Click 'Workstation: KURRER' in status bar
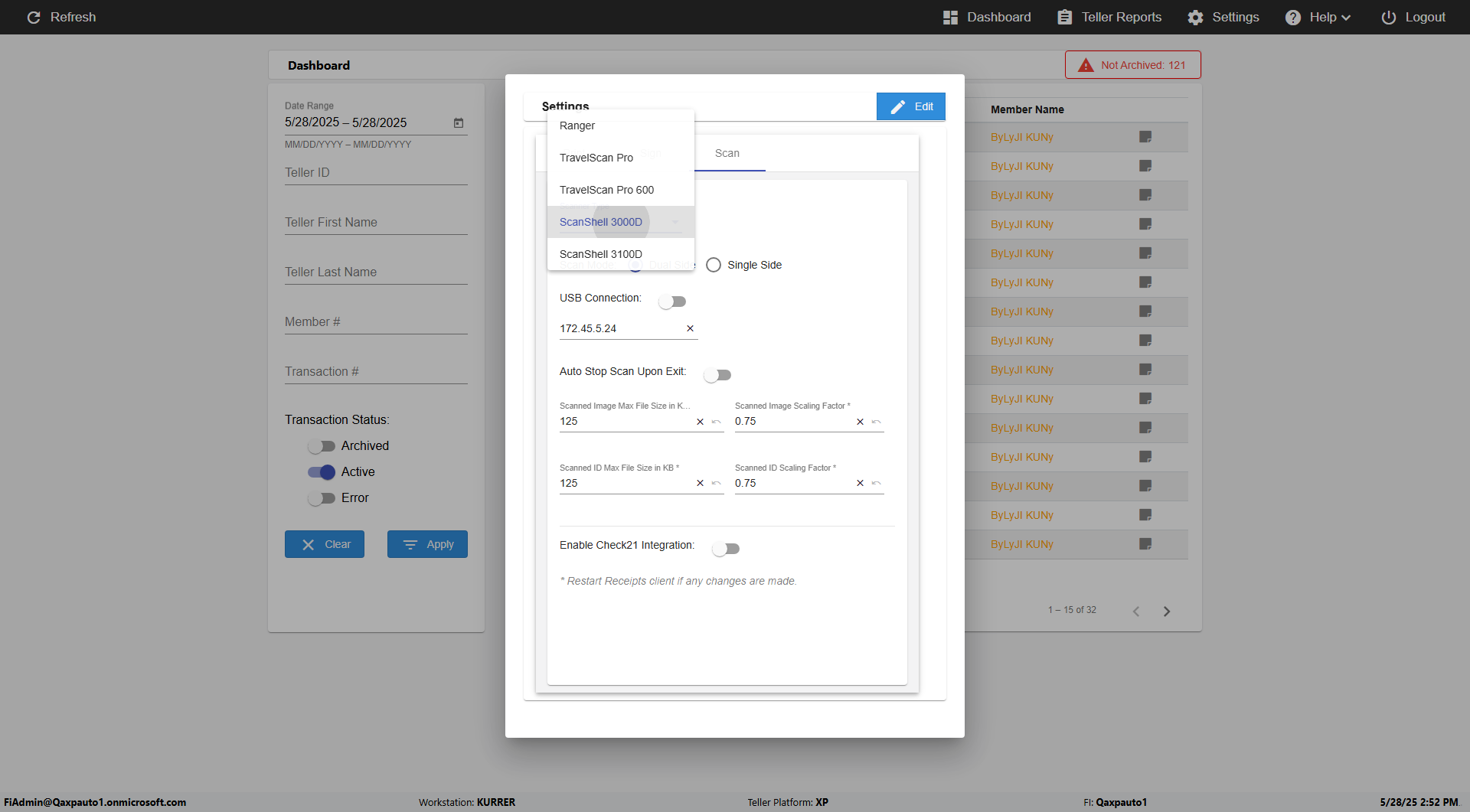Screen dimensions: 1470x812 click(467, 802)
